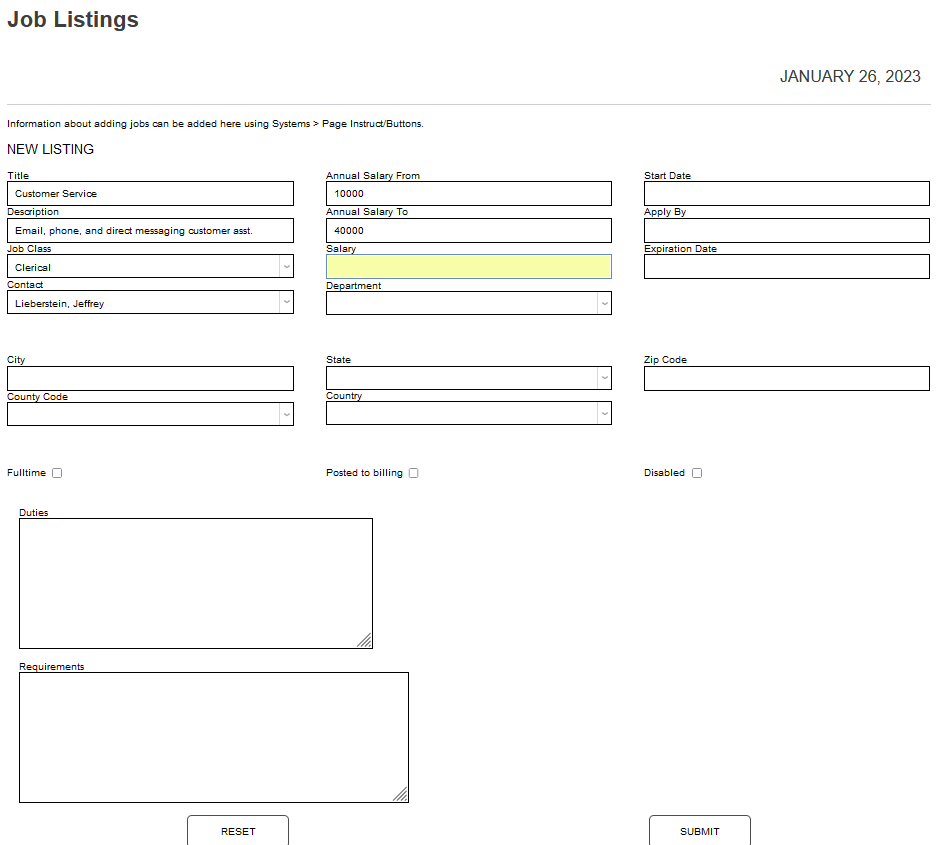
Task: Click the Apply By date field
Action: (x=786, y=230)
